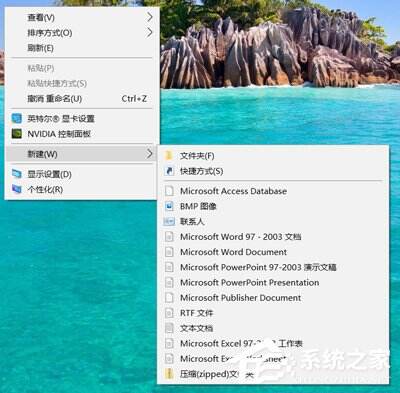Create a Microsoft PowerPoint Presentation
Screen dimensions: 400x393
click(x=273, y=283)
